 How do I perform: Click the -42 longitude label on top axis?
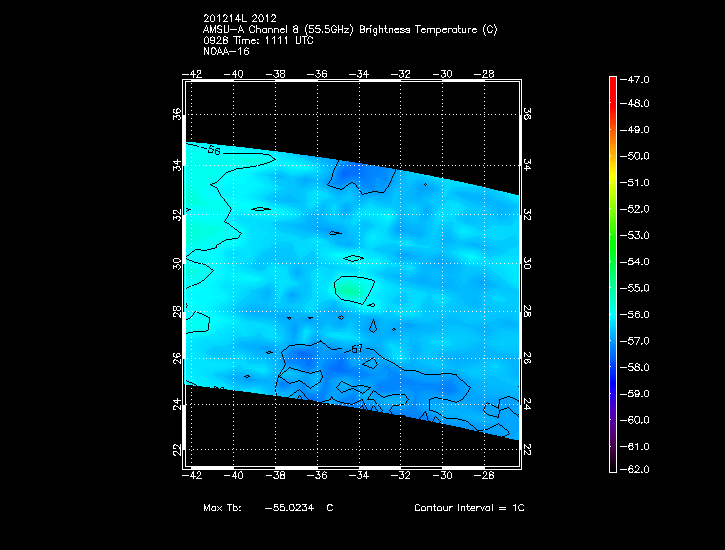pyautogui.click(x=193, y=73)
